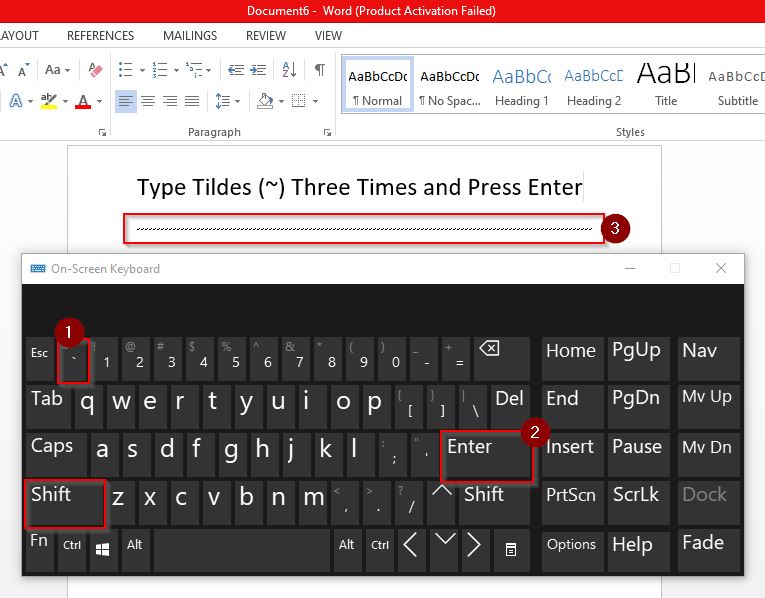Click the Shading paint bucket icon
Screen dimensions: 765x598
coord(265,101)
